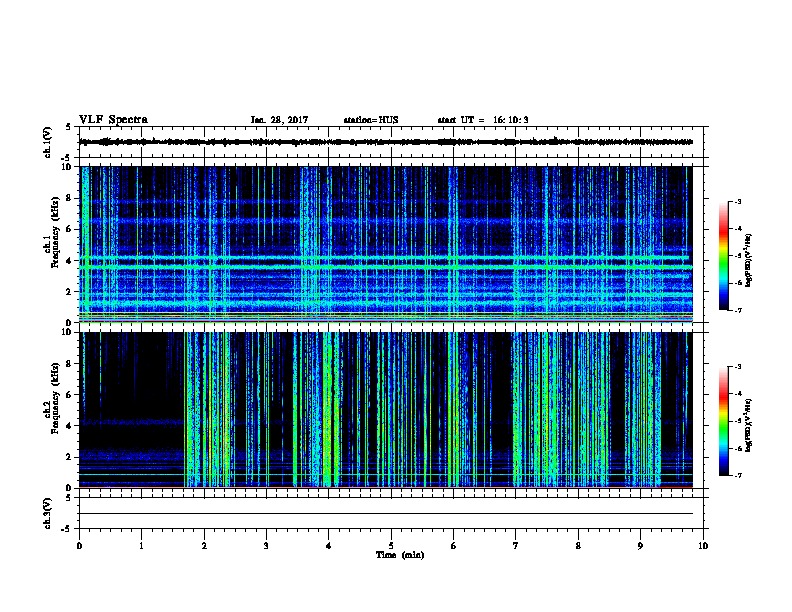Click the "ch.3(V)" waveform axis label
Screen dimensions: 792x612
pos(48,514)
